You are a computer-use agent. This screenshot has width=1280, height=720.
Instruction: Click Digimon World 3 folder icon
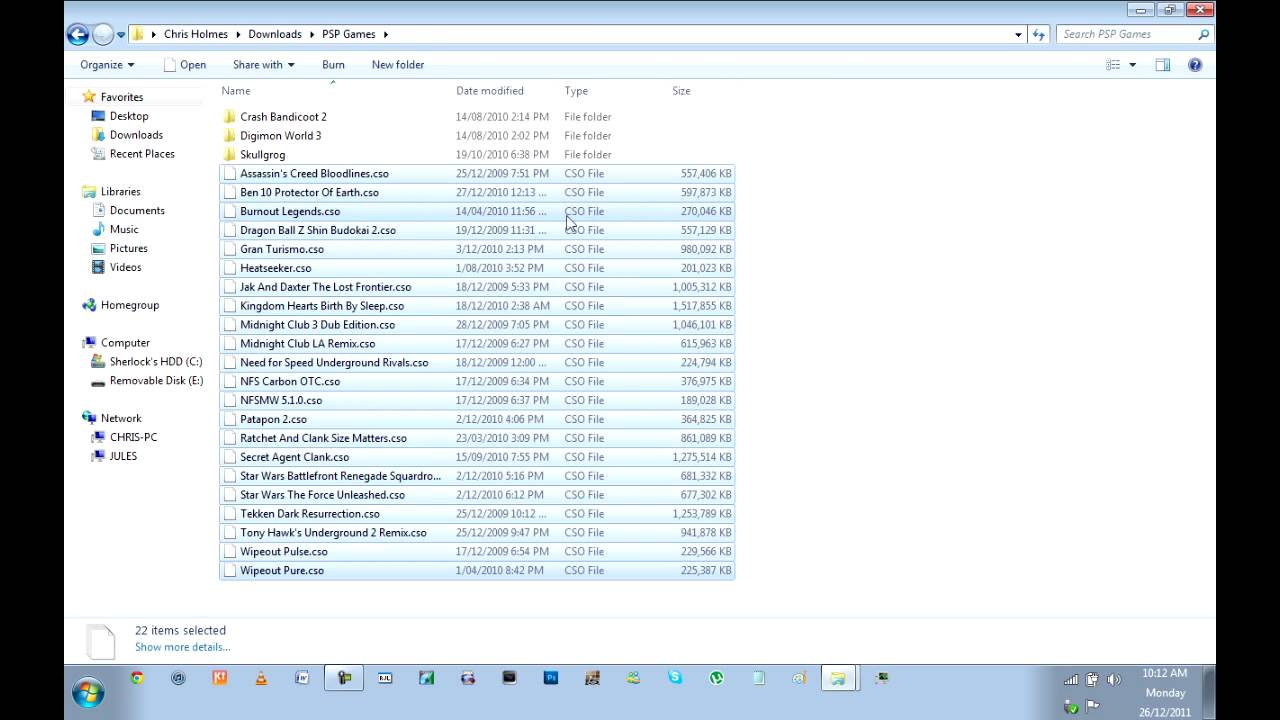click(x=229, y=136)
